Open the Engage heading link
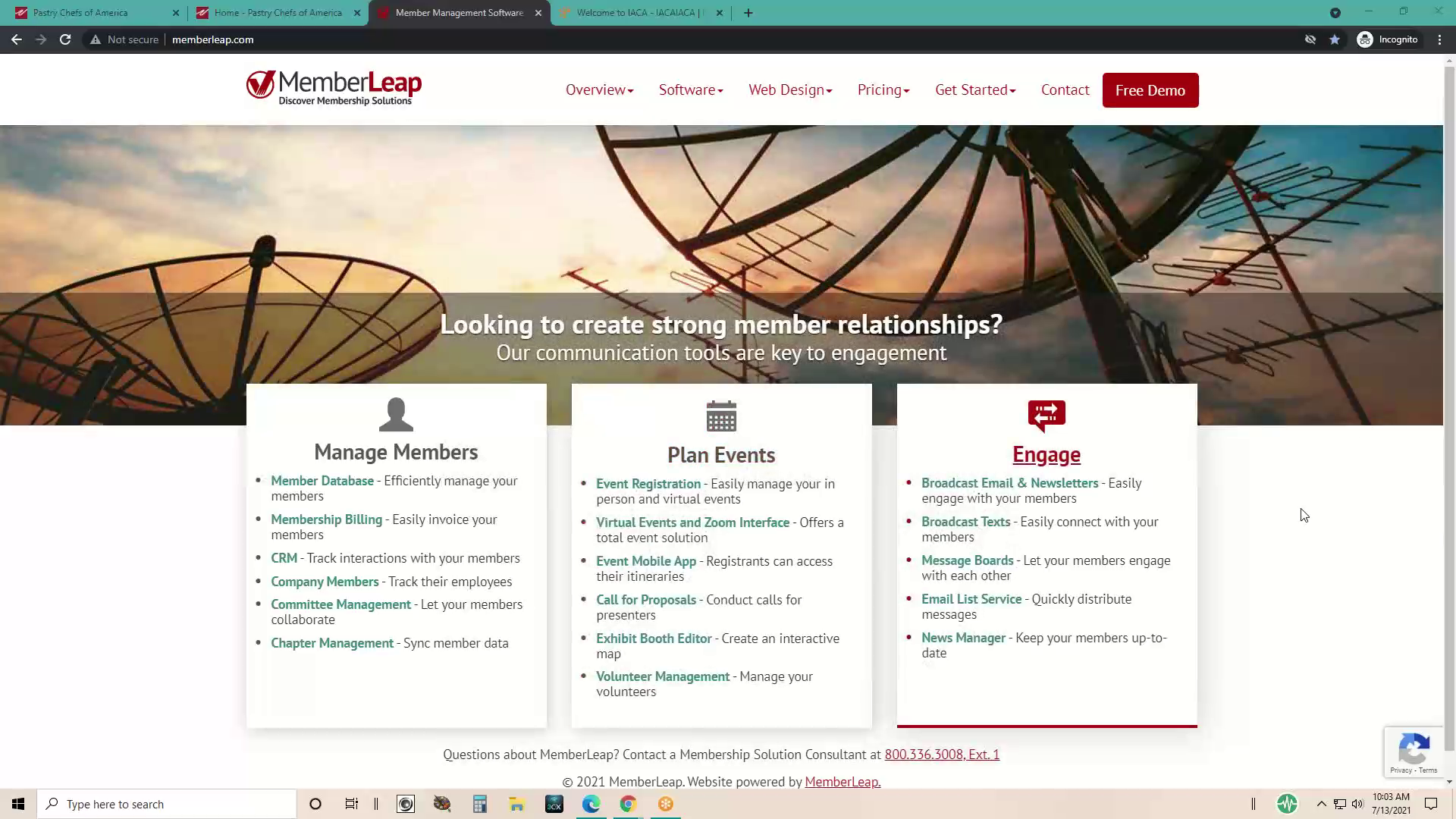1456x819 pixels. [x=1046, y=454]
